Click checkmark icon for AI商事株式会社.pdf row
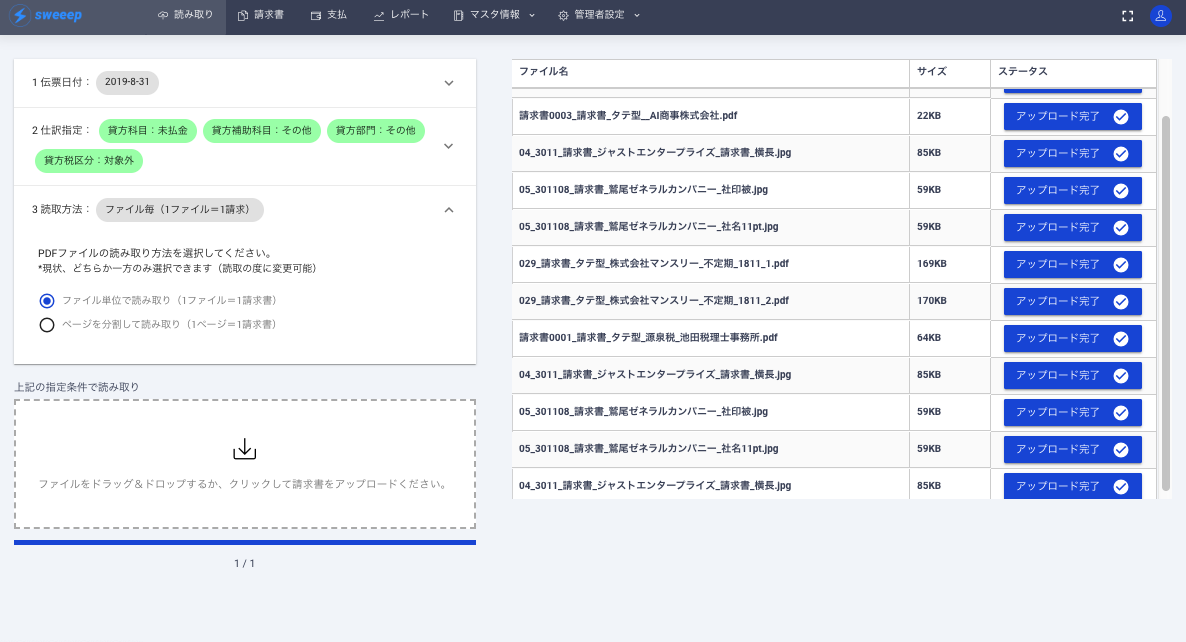1186x642 pixels. (1121, 116)
